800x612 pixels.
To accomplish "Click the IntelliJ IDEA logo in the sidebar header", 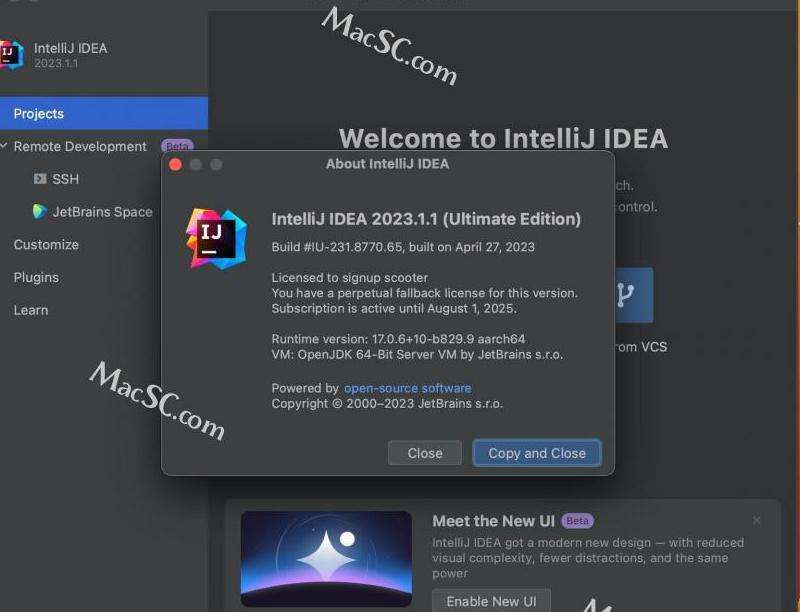I will click(11, 55).
